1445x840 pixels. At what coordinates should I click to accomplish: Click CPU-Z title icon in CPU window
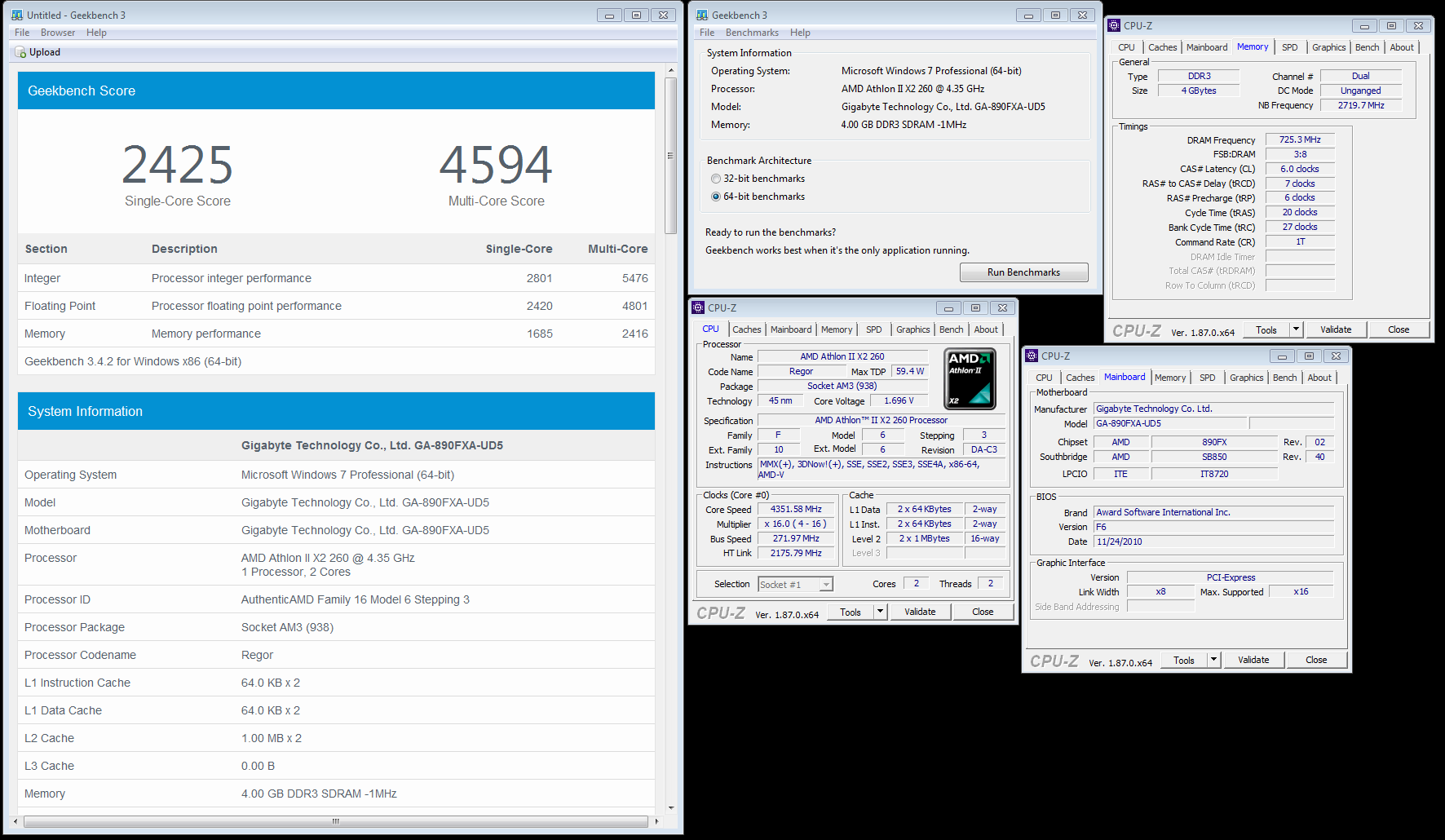click(x=698, y=307)
